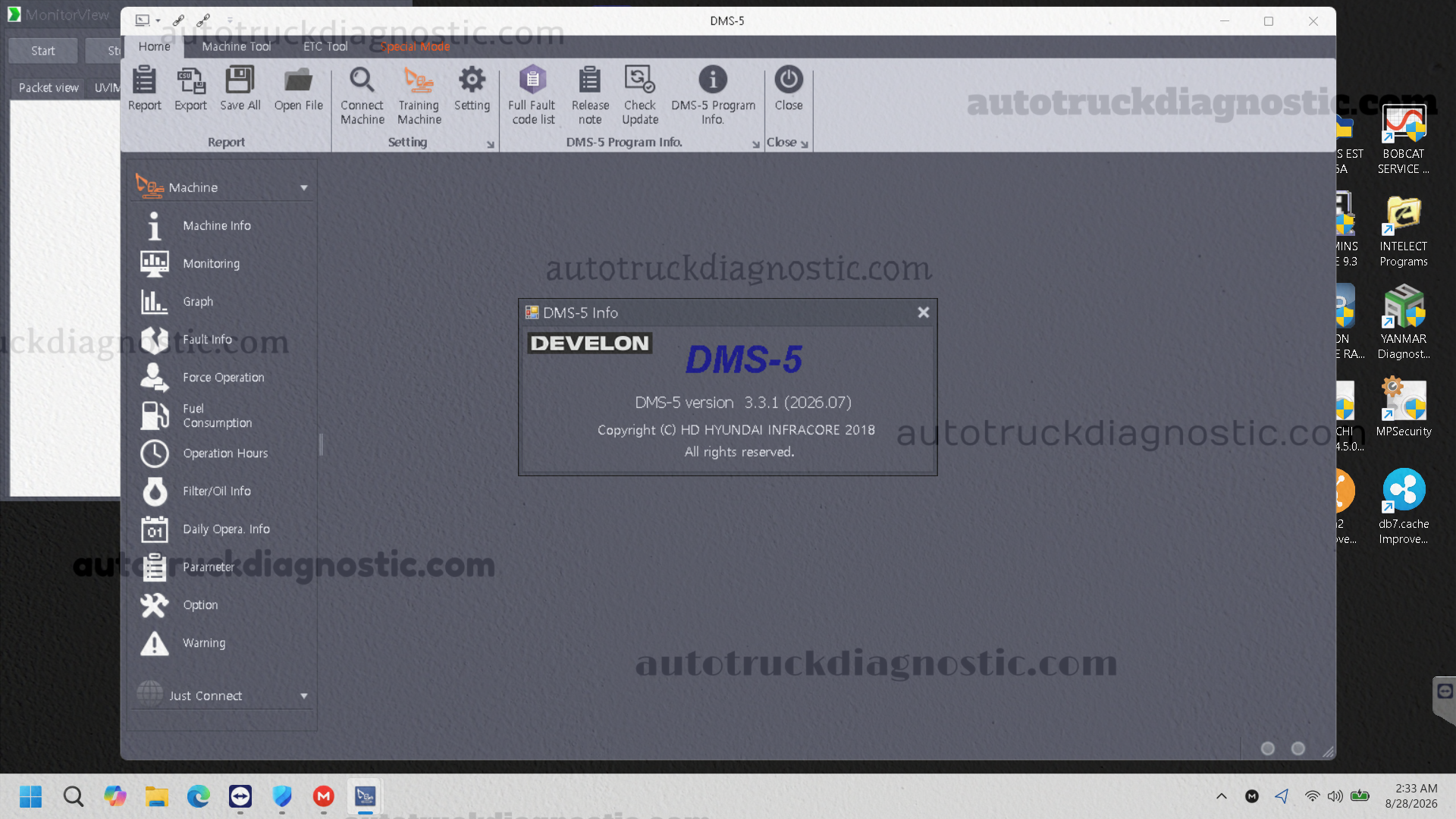Expand the Just Connect dropdown arrow

304,696
